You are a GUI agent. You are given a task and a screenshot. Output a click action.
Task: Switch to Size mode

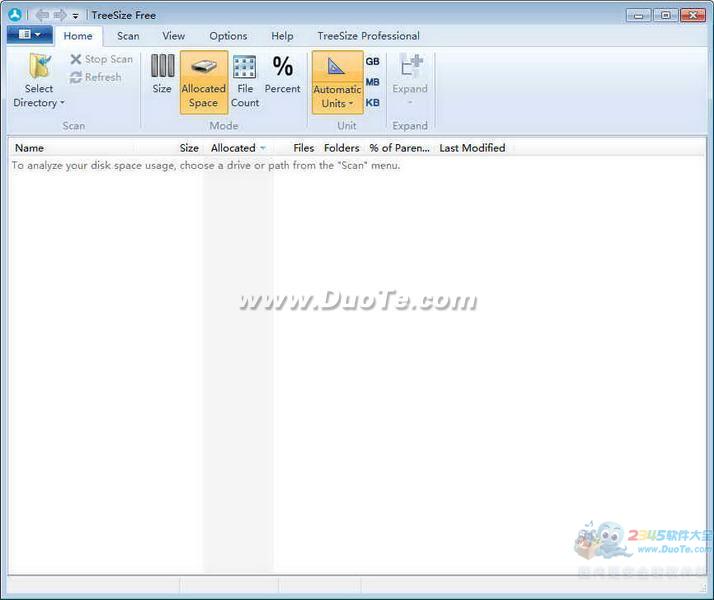[162, 75]
